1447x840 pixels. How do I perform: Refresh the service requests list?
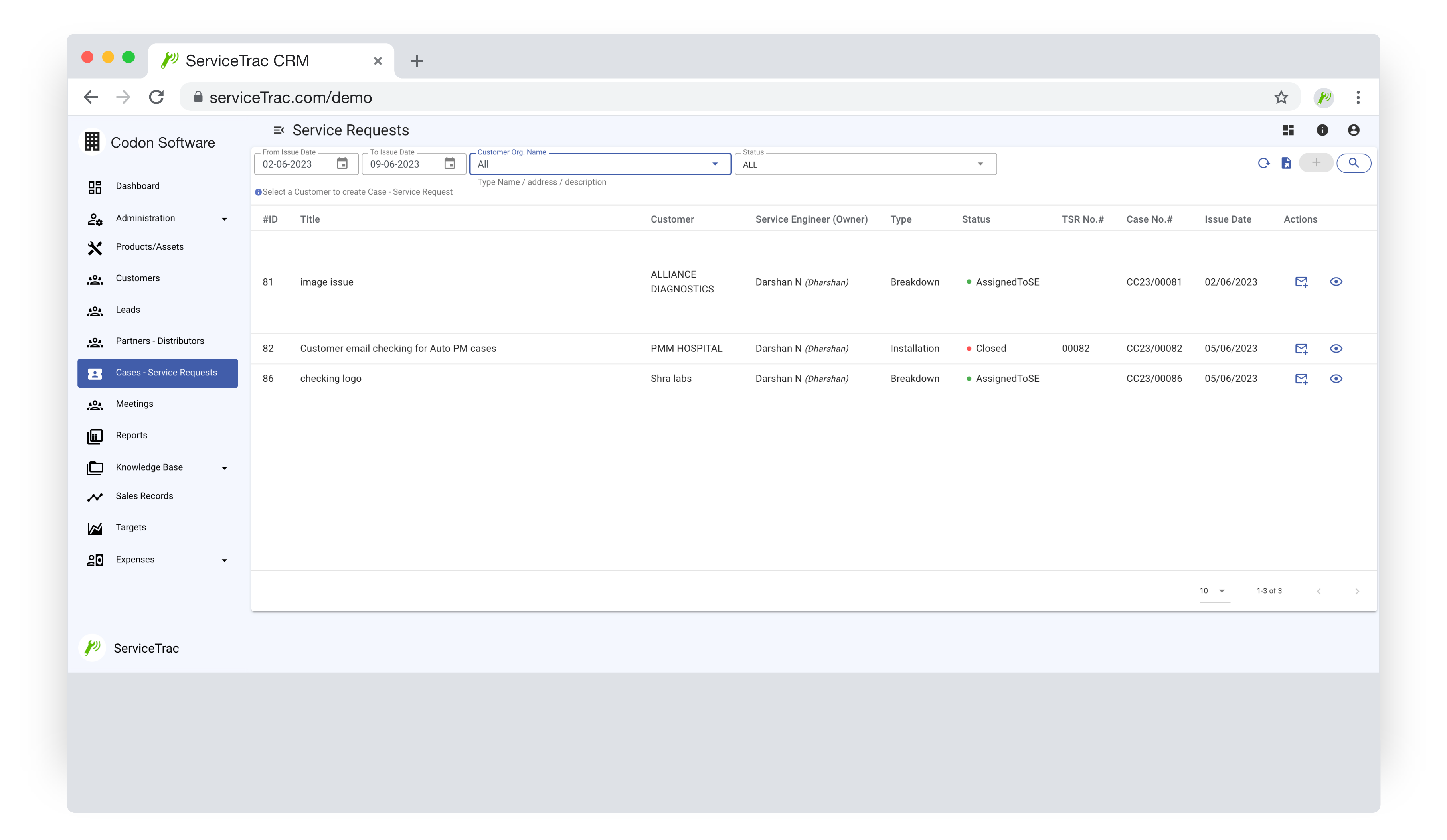point(1263,163)
